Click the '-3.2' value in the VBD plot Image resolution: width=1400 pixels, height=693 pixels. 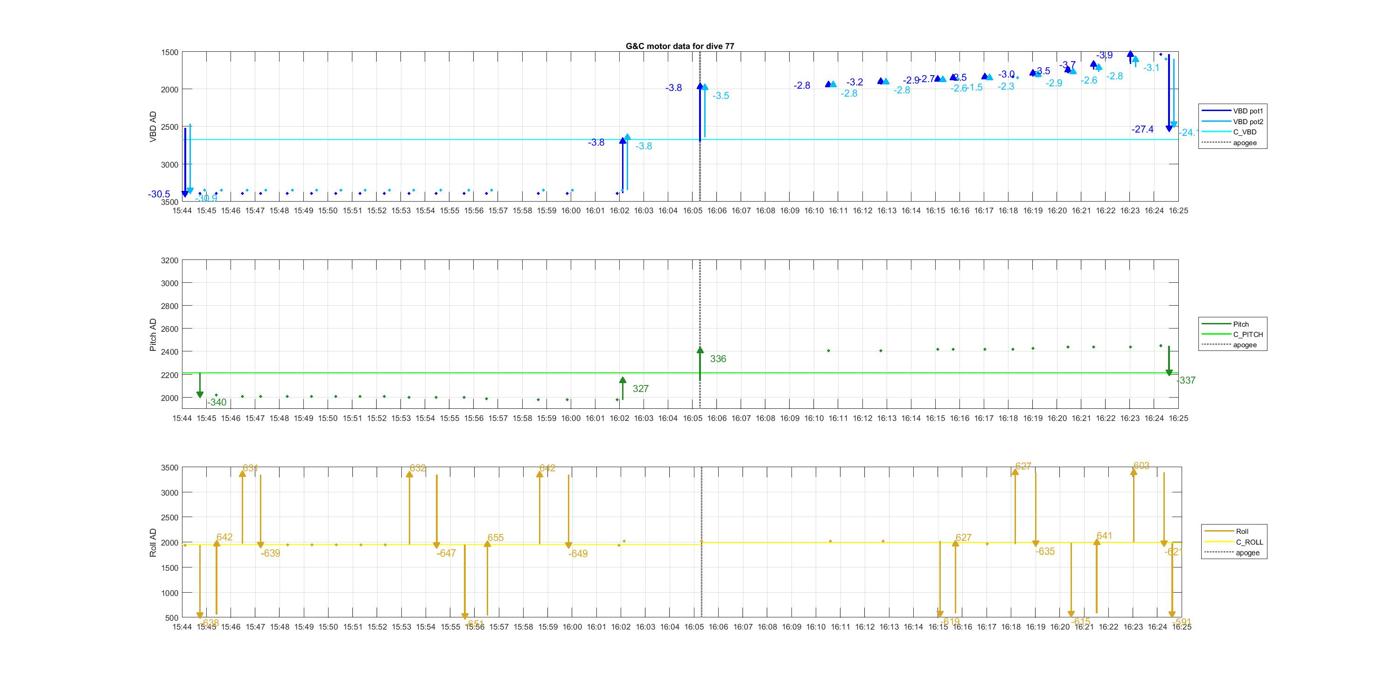(854, 82)
